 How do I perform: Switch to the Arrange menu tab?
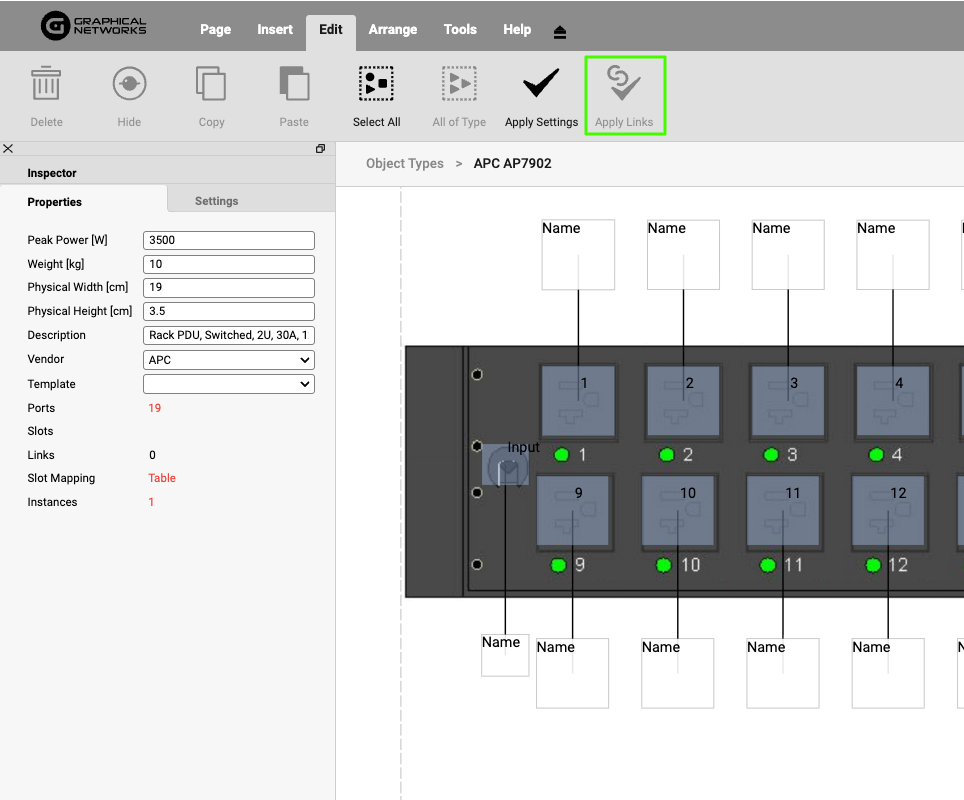(x=393, y=30)
